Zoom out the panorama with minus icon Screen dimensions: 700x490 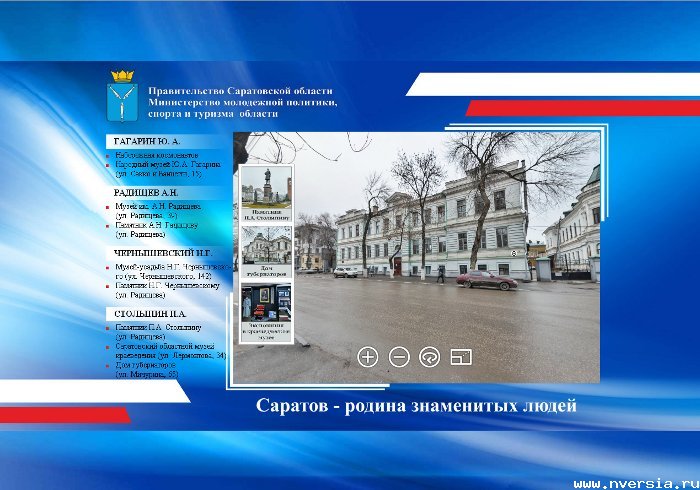tap(399, 357)
